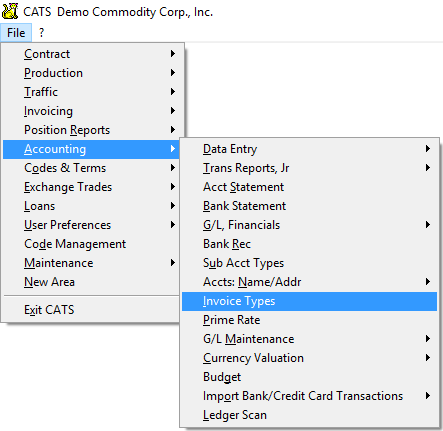Image resolution: width=443 pixels, height=431 pixels.
Task: Open the User Preferences submenu
Action: [x=91, y=225]
